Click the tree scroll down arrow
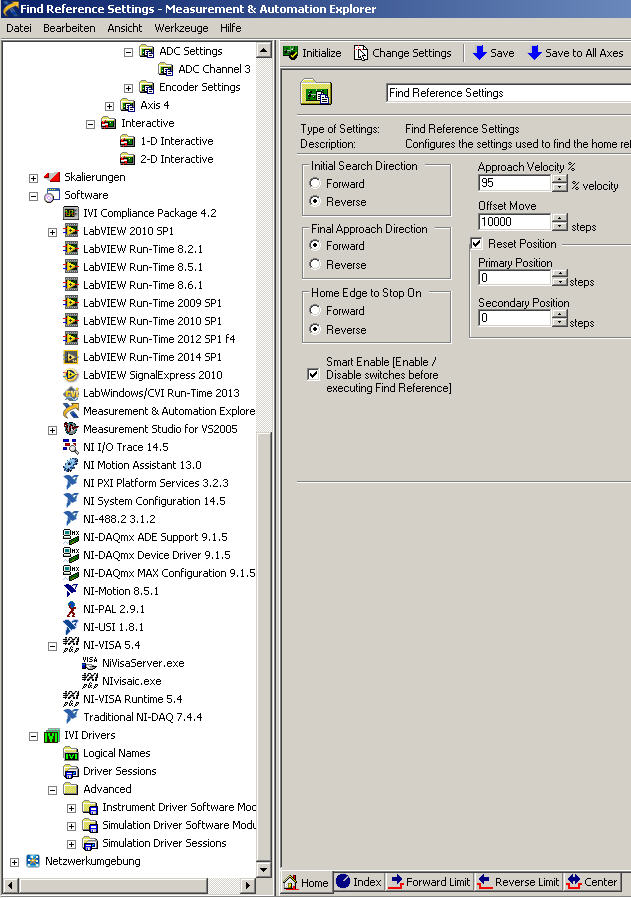 tap(263, 869)
